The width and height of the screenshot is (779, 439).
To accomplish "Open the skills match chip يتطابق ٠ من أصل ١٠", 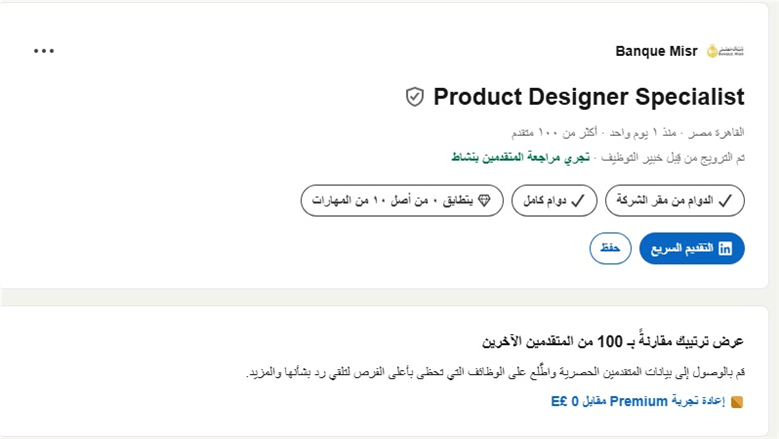I will tap(402, 201).
